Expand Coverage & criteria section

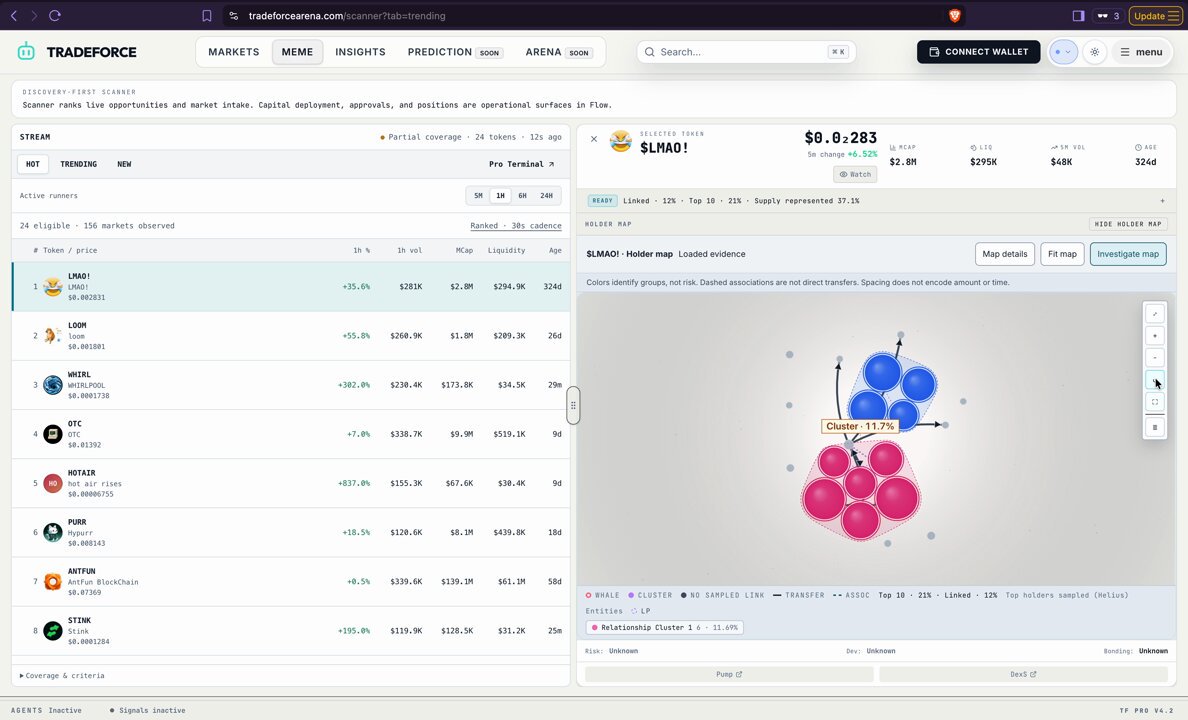(62, 675)
